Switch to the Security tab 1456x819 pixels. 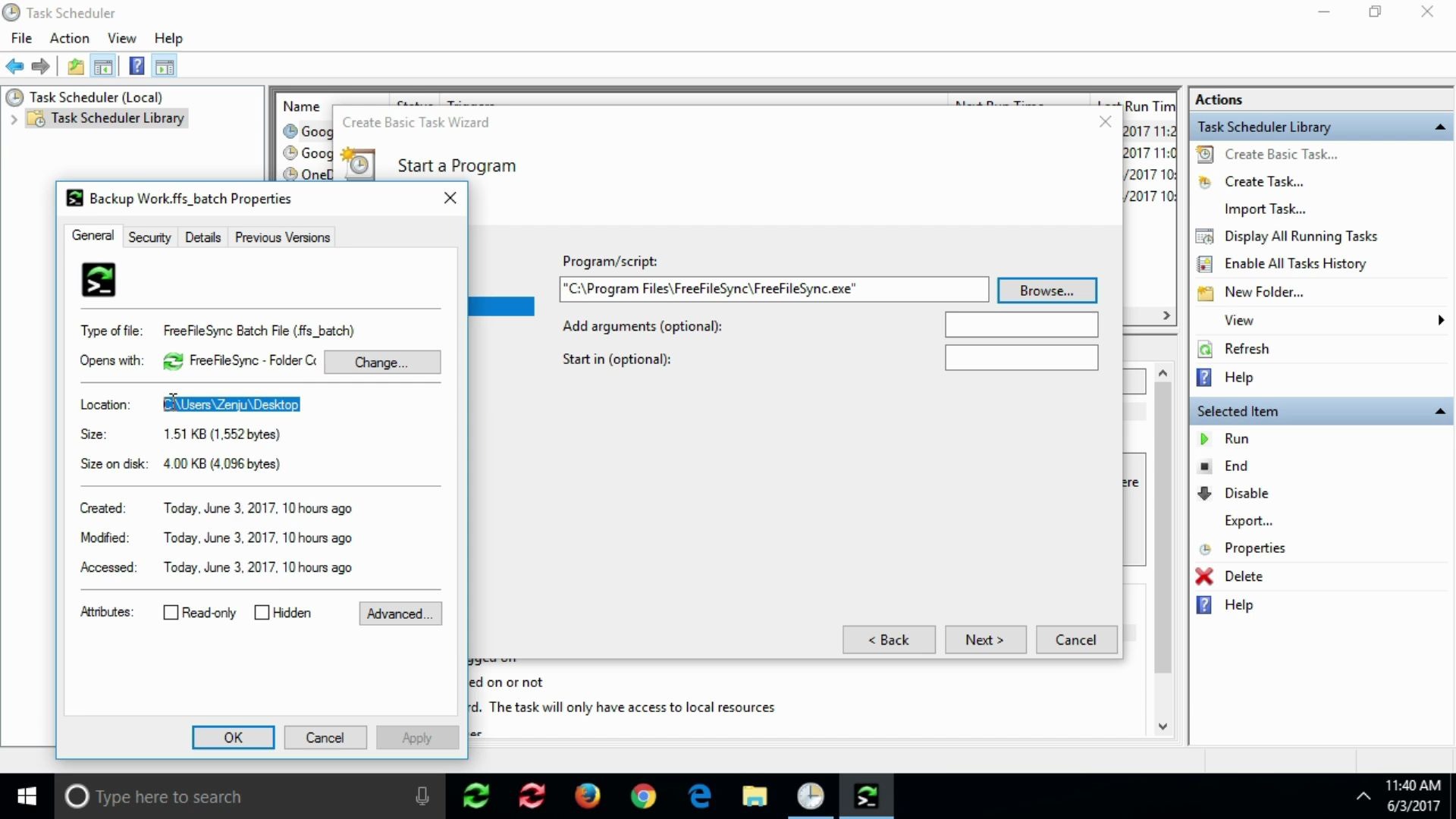149,237
